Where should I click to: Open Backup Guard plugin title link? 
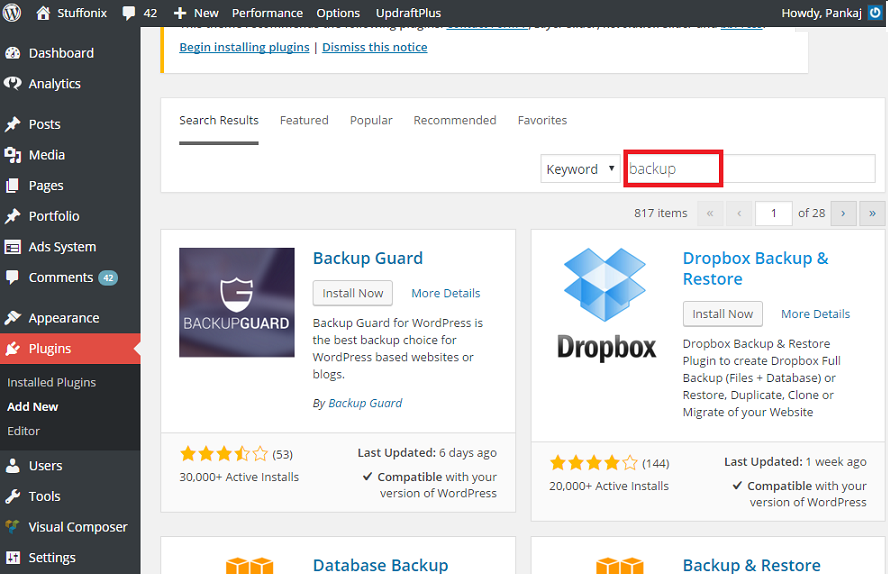[368, 258]
